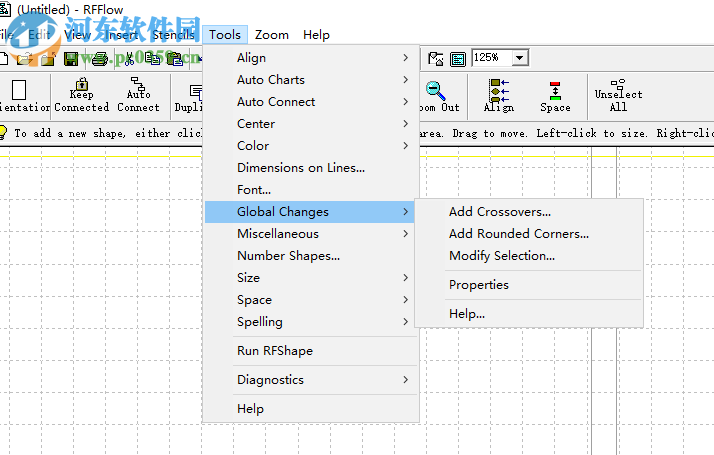The height and width of the screenshot is (455, 714).
Task: Close the open Tools menu in menu bar
Action: point(225,35)
